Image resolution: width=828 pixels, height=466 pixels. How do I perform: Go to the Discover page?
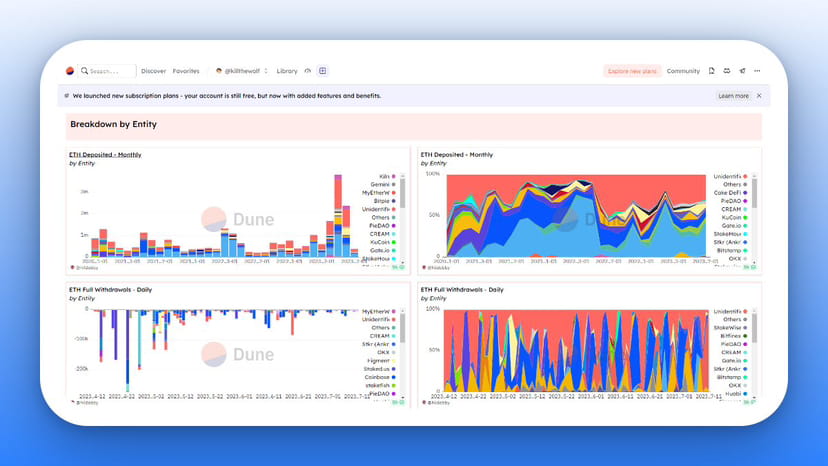[x=153, y=71]
